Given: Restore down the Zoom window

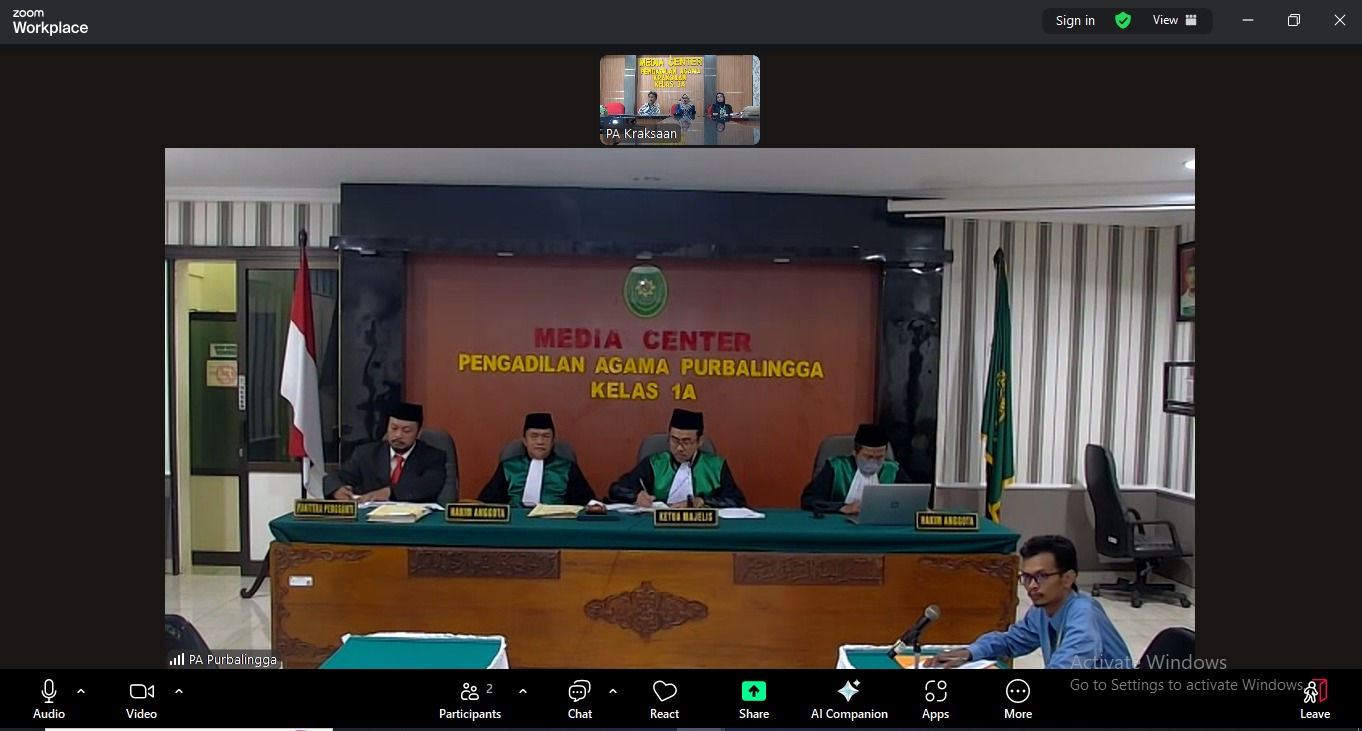Looking at the screenshot, I should click(1293, 20).
